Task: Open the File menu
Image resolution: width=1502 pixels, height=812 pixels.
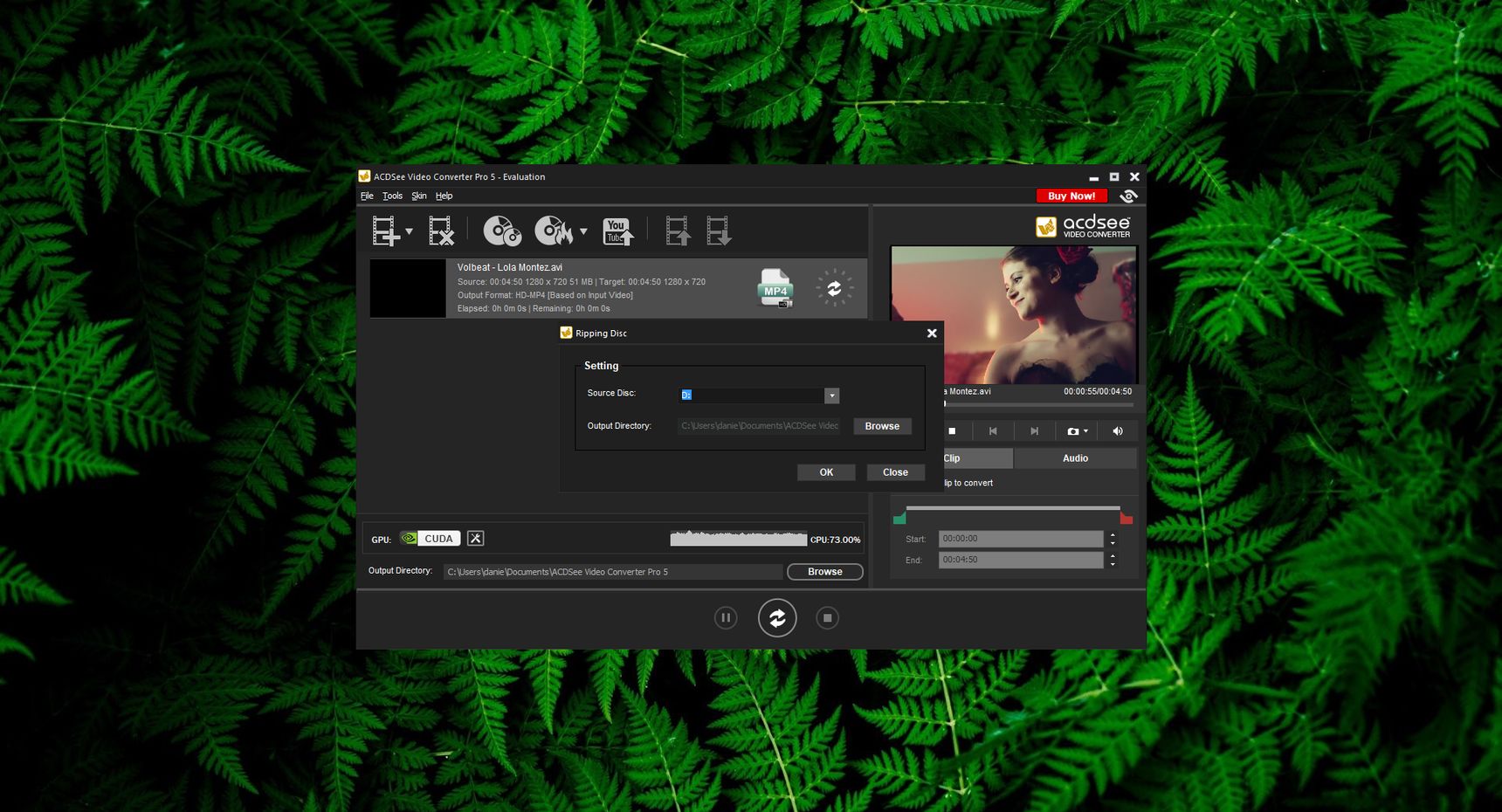Action: coord(367,196)
